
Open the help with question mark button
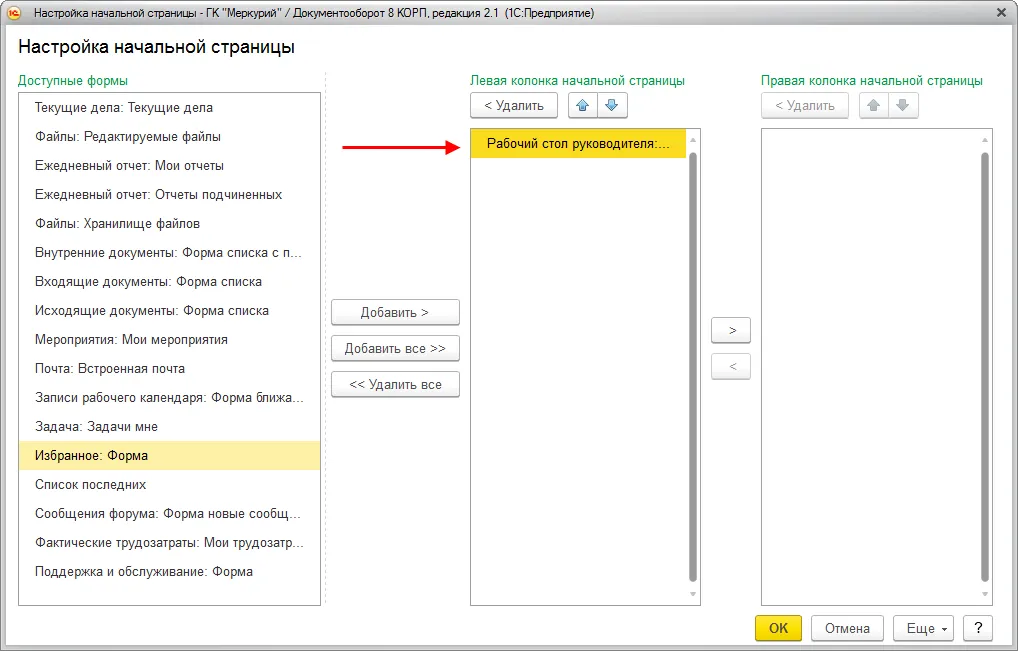[978, 628]
